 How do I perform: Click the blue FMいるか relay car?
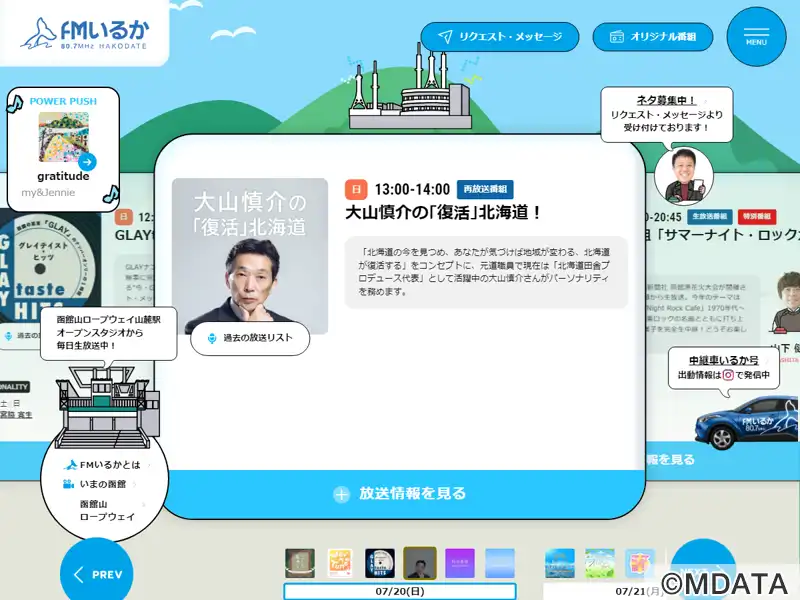tap(746, 421)
